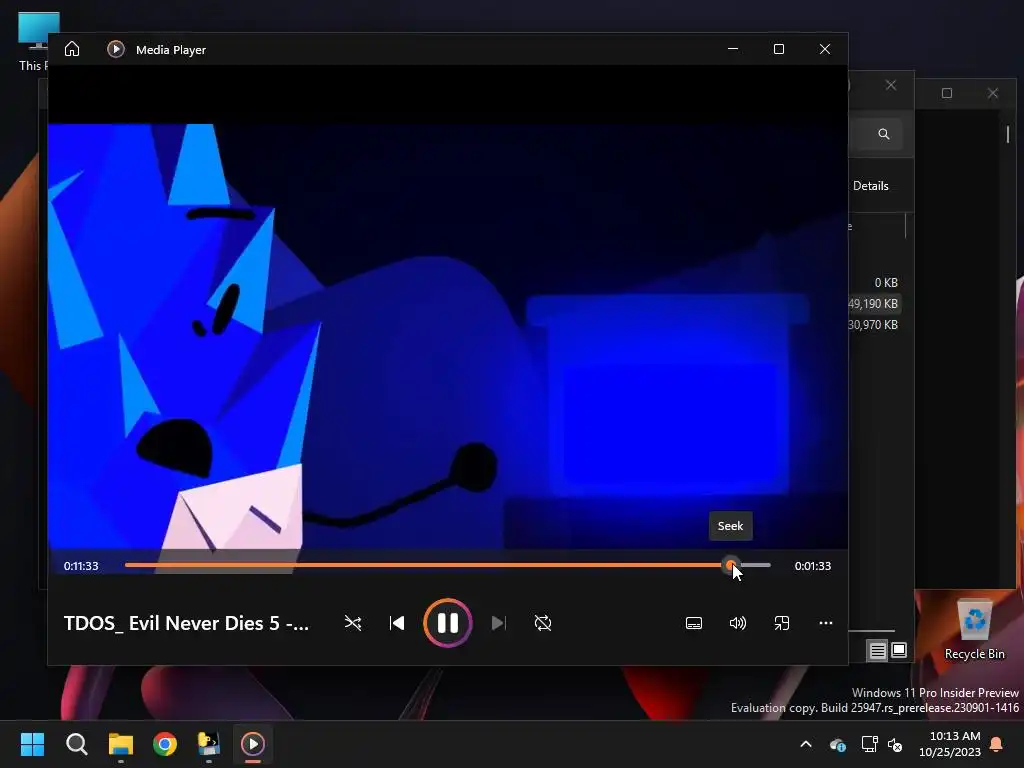Open clock and calendar 10:13 AM

coord(950,744)
